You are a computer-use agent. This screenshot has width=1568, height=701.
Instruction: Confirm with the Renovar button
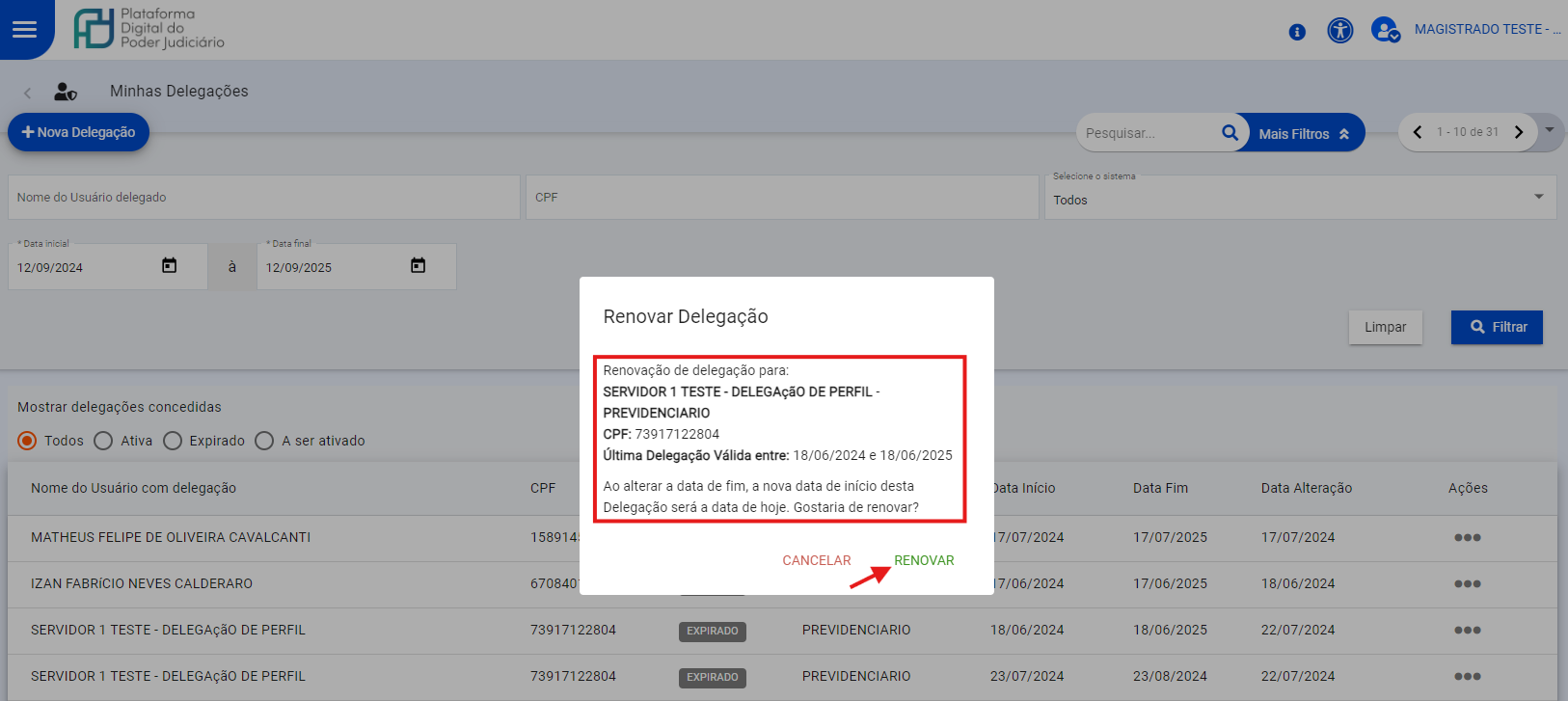(923, 560)
